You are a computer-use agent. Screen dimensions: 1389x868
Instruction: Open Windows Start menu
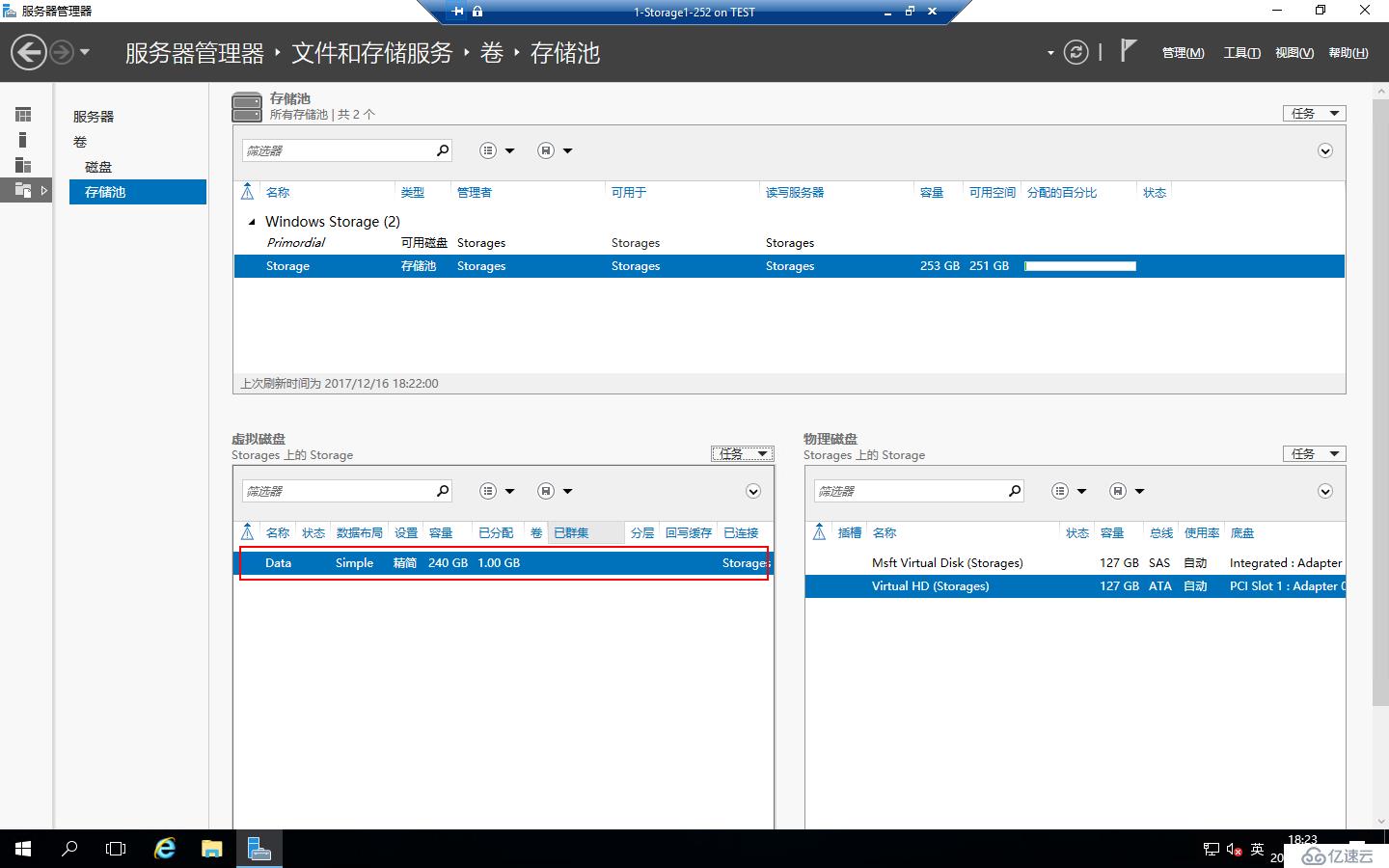(x=23, y=849)
